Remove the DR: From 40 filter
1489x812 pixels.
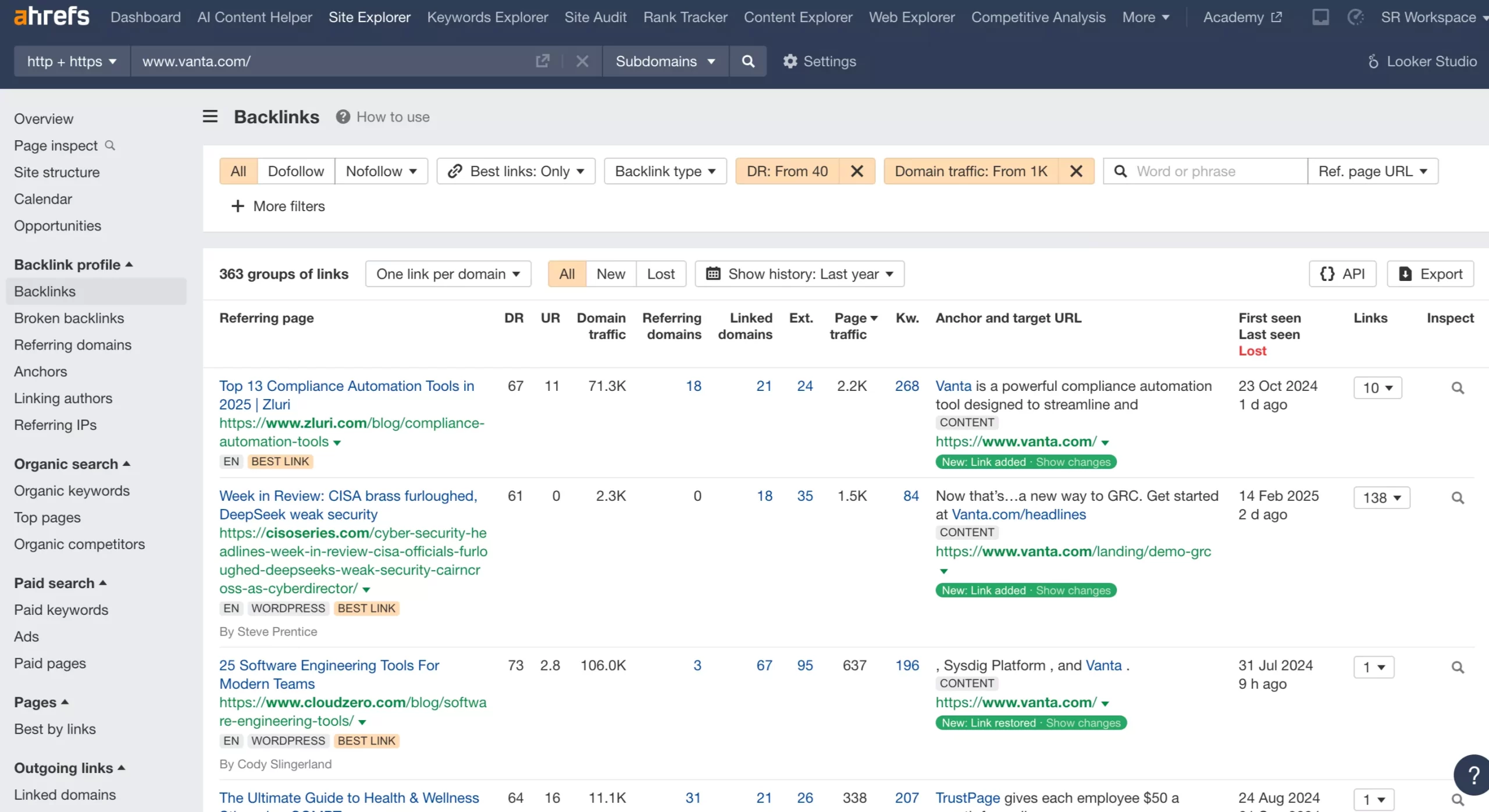click(x=857, y=171)
